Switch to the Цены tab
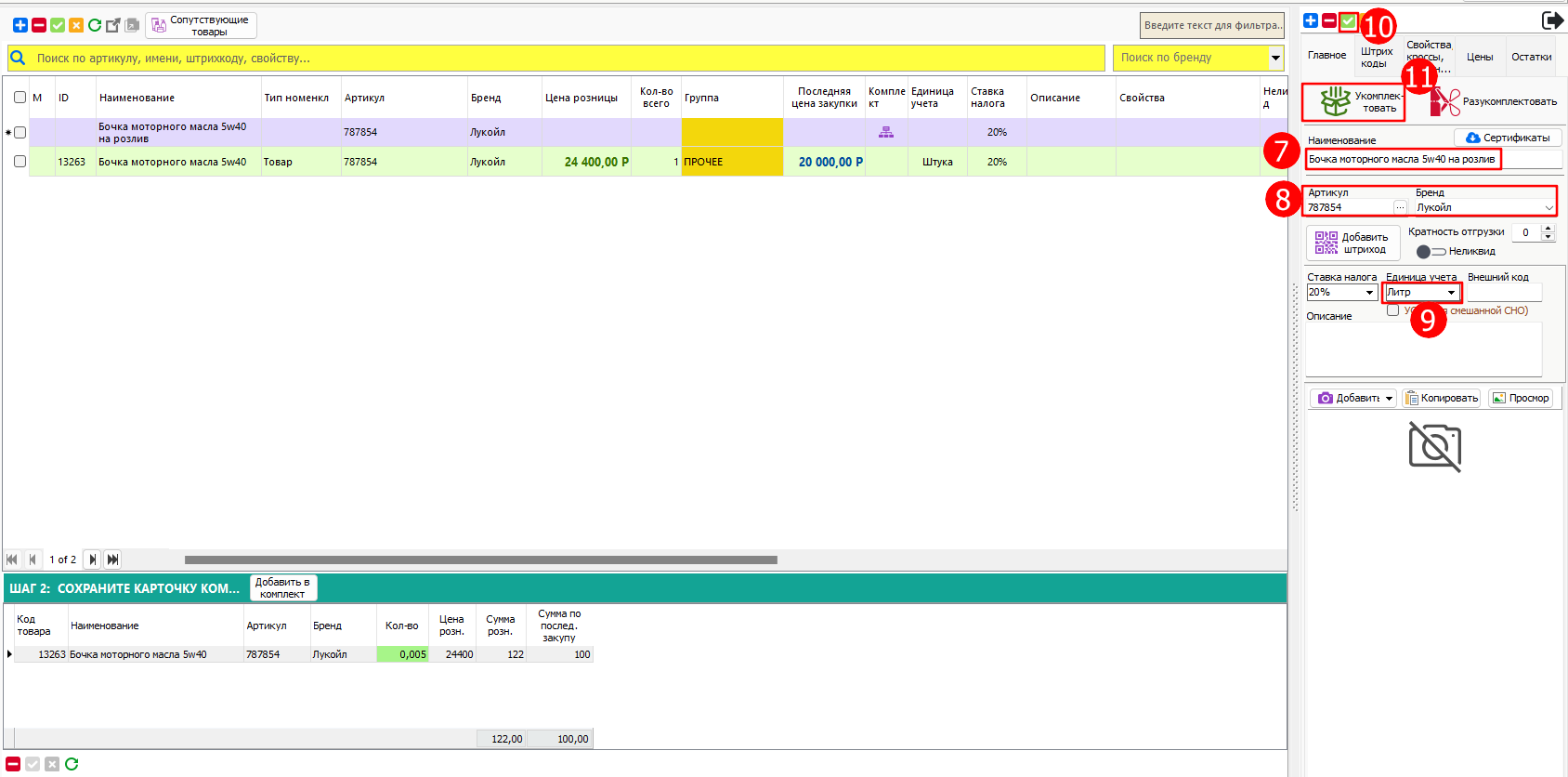Viewport: 1568px width, 777px height. pos(1480,57)
